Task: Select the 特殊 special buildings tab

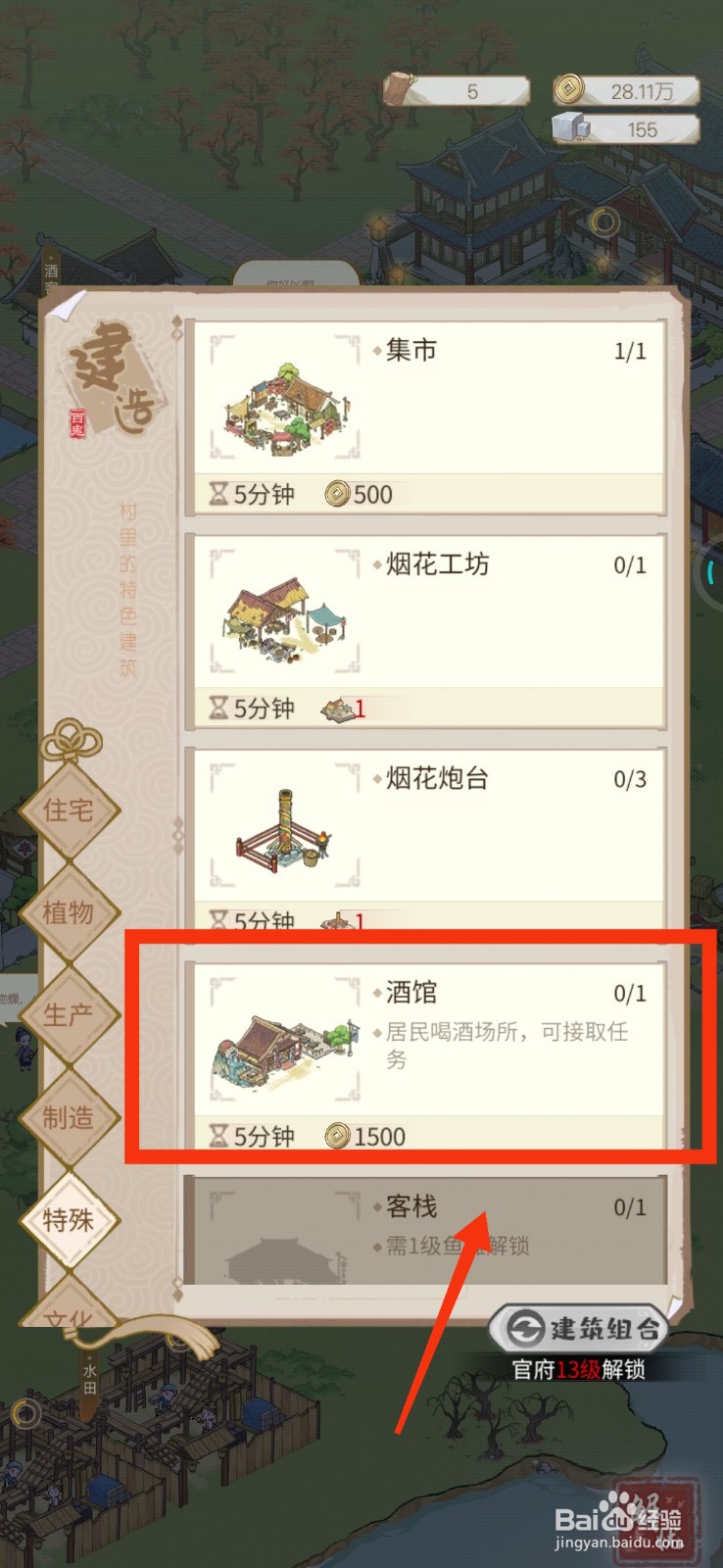Action: coord(69,1220)
